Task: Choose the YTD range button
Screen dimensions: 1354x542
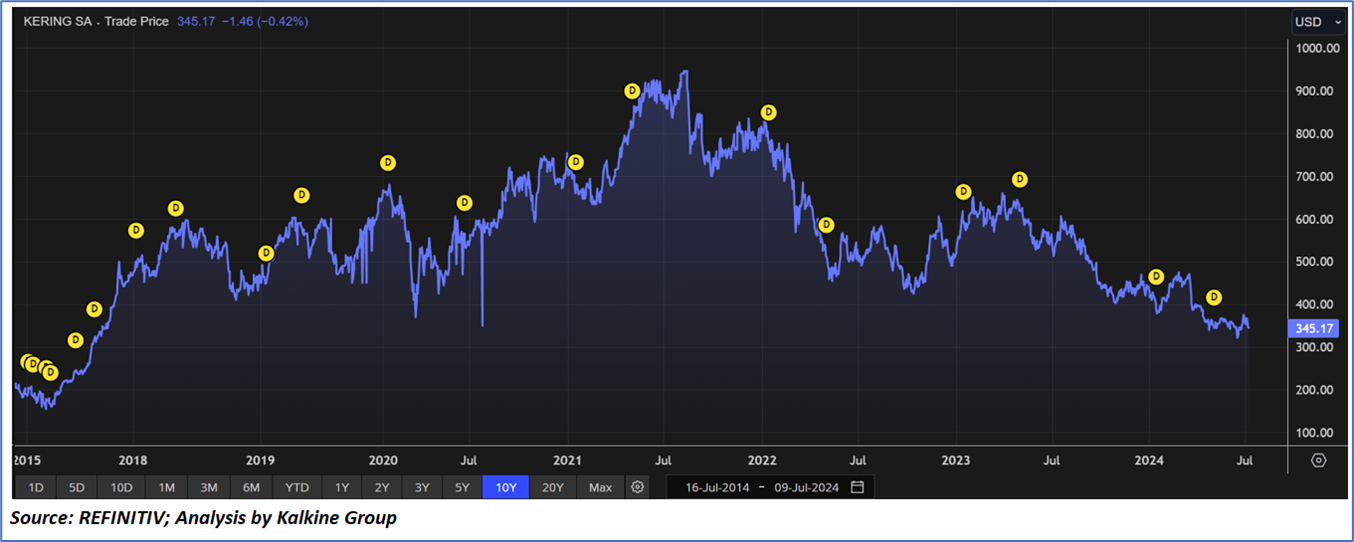Action: tap(296, 487)
